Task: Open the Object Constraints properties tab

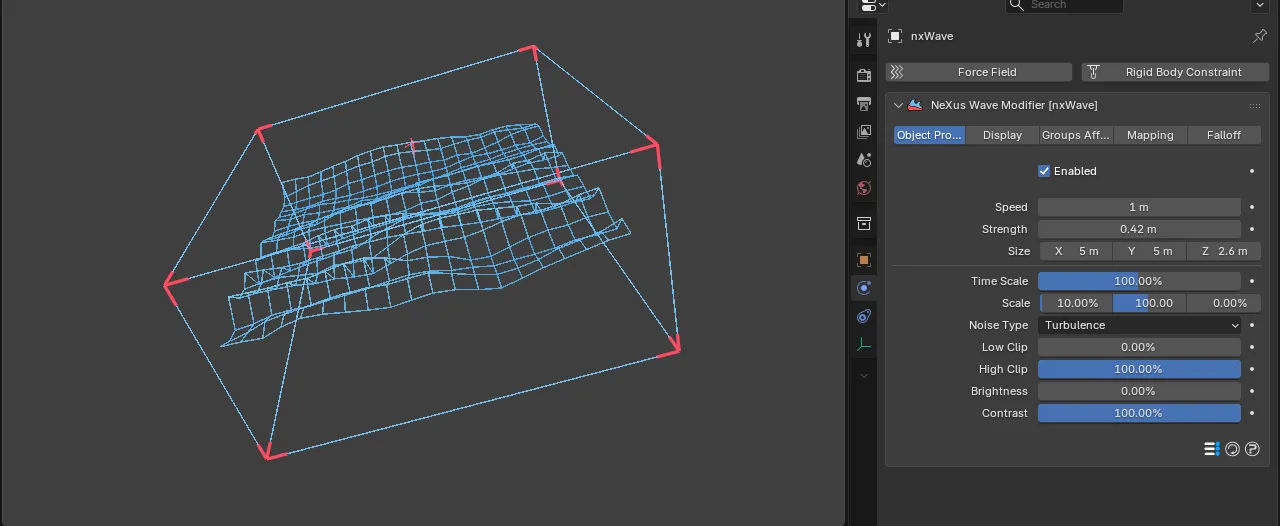Action: (864, 316)
